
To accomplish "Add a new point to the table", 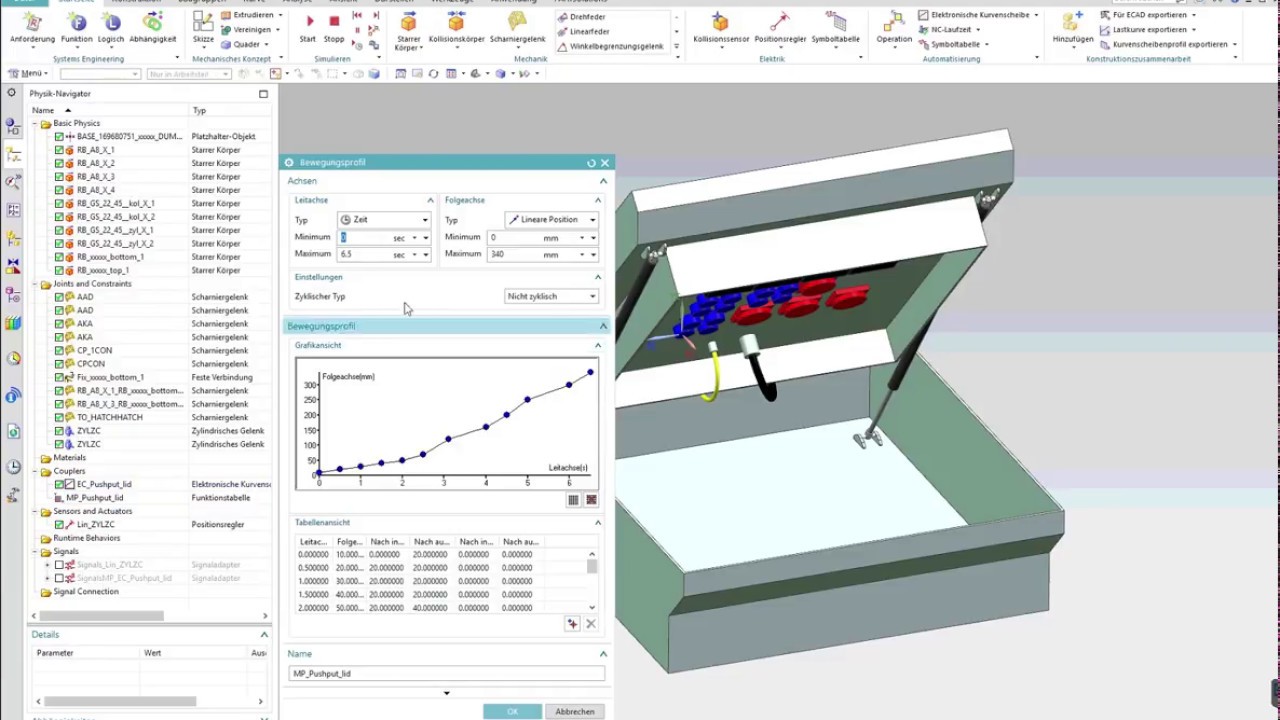I will point(572,624).
